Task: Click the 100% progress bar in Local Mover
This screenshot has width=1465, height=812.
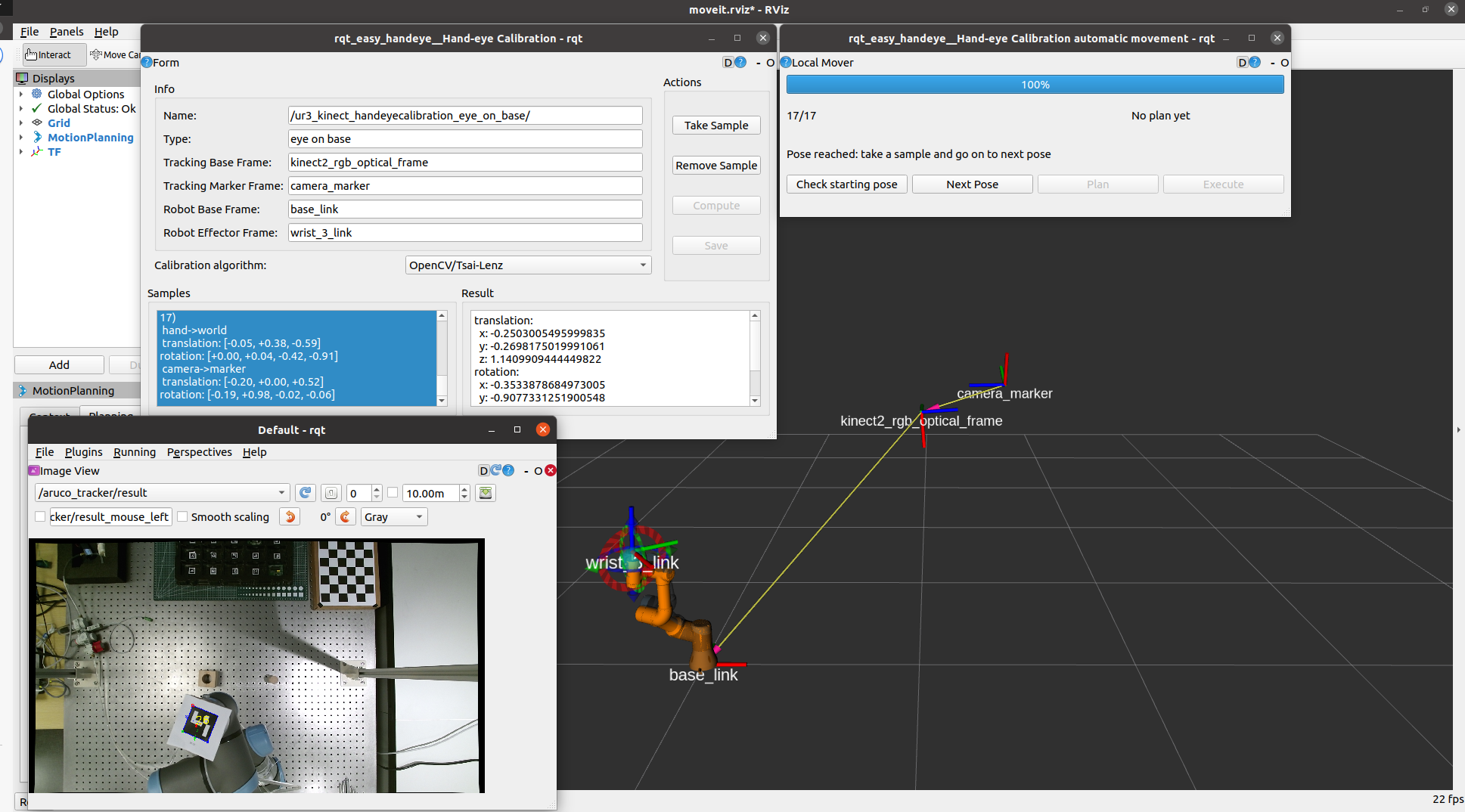Action: click(1035, 84)
